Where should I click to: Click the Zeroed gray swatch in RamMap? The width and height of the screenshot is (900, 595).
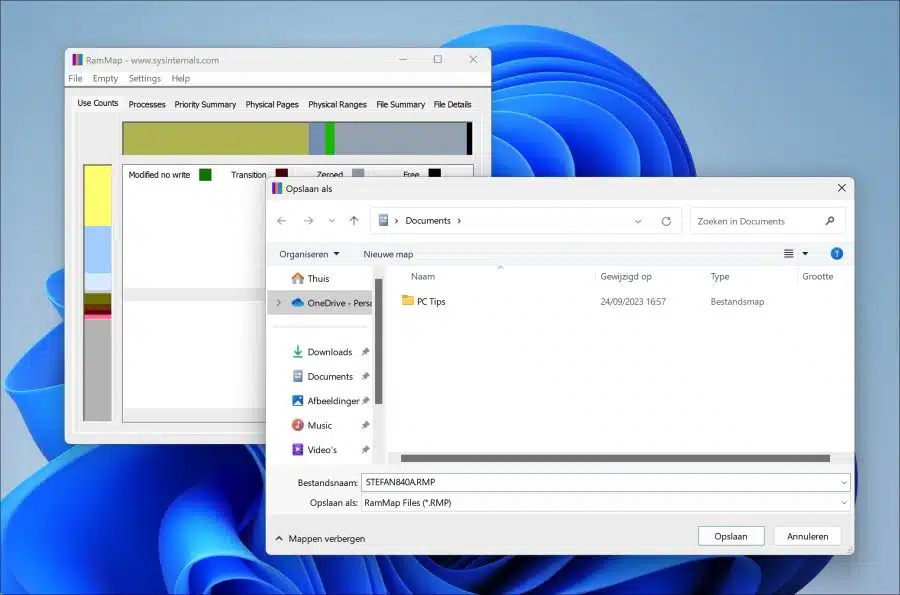click(358, 173)
